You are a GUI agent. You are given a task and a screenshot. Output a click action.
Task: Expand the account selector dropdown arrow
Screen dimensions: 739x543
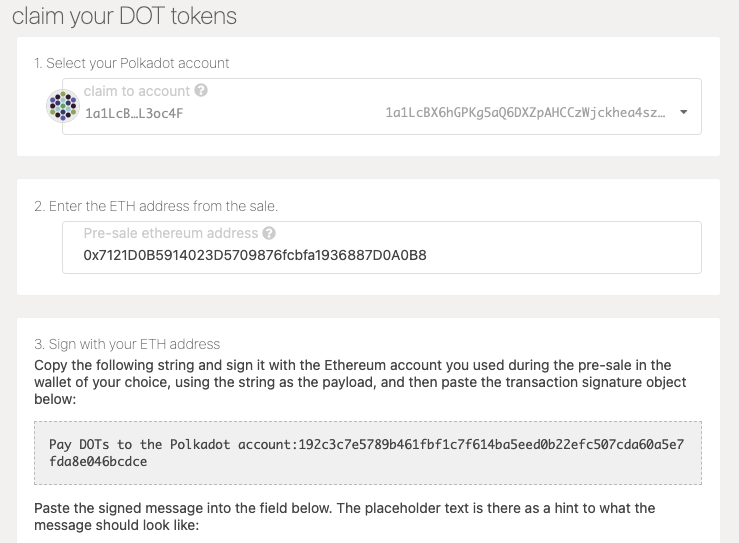coord(684,112)
